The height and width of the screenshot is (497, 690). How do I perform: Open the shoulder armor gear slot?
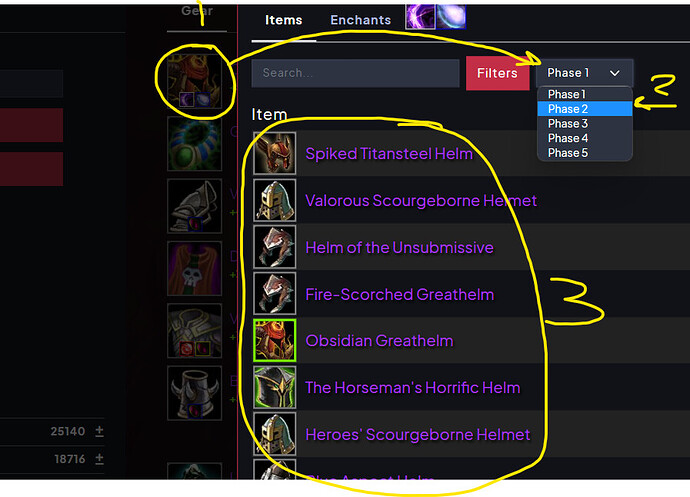tap(195, 206)
